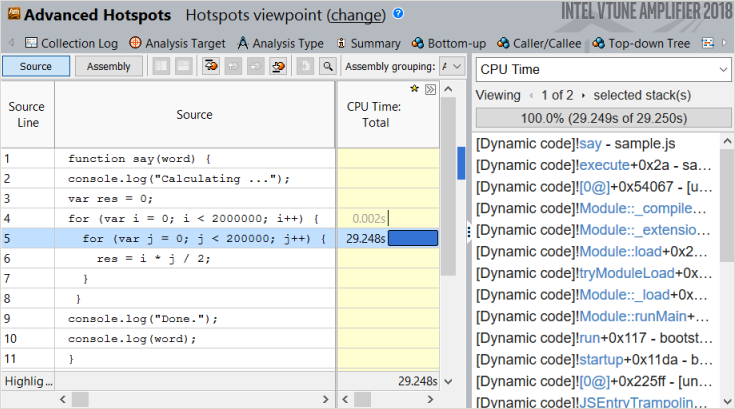Click the last hotspot navigation icon
This screenshot has height=409, width=735.
(280, 67)
